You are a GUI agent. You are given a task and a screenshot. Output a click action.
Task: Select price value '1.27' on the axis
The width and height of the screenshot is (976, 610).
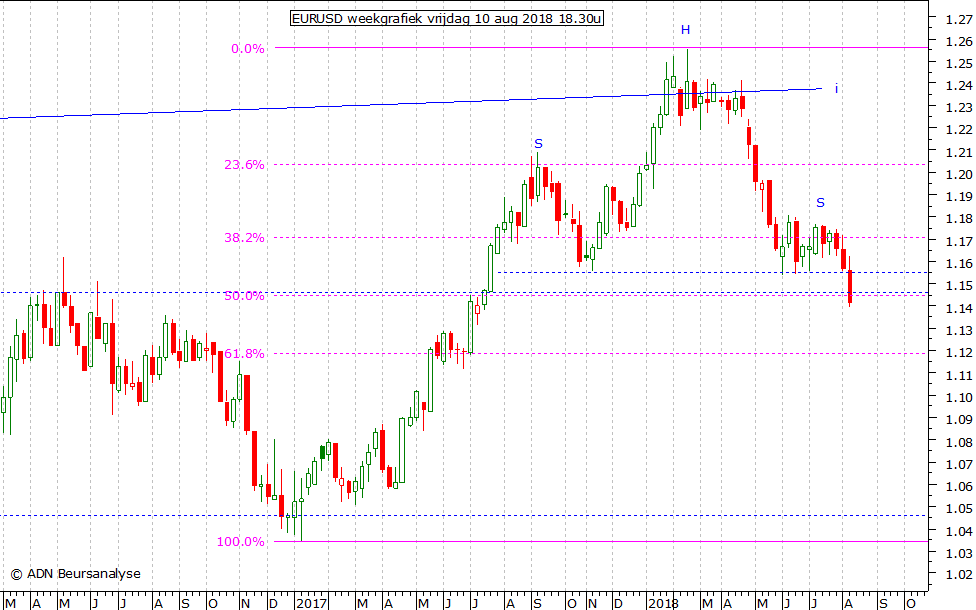[959, 20]
